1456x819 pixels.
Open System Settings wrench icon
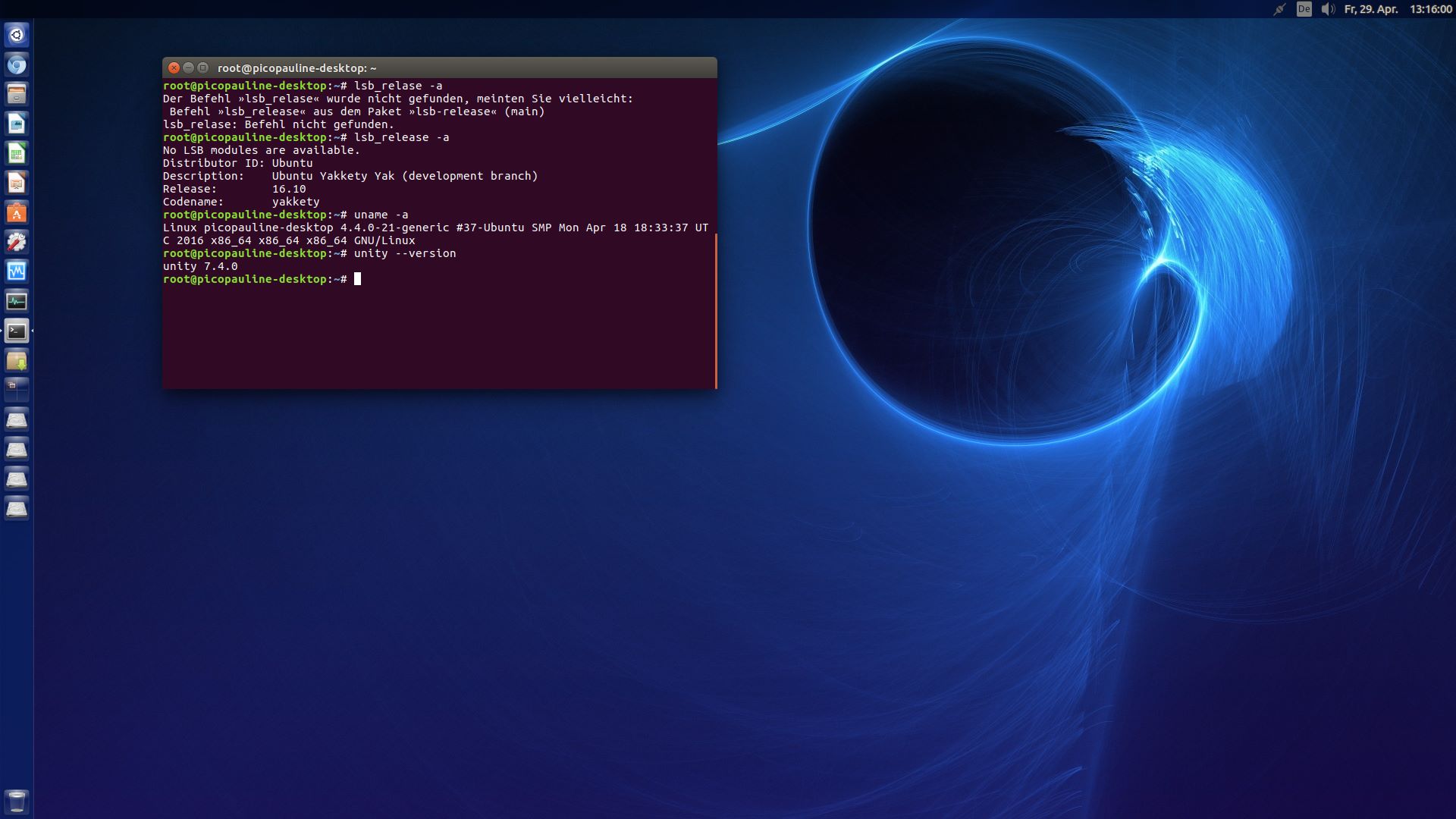click(x=17, y=242)
